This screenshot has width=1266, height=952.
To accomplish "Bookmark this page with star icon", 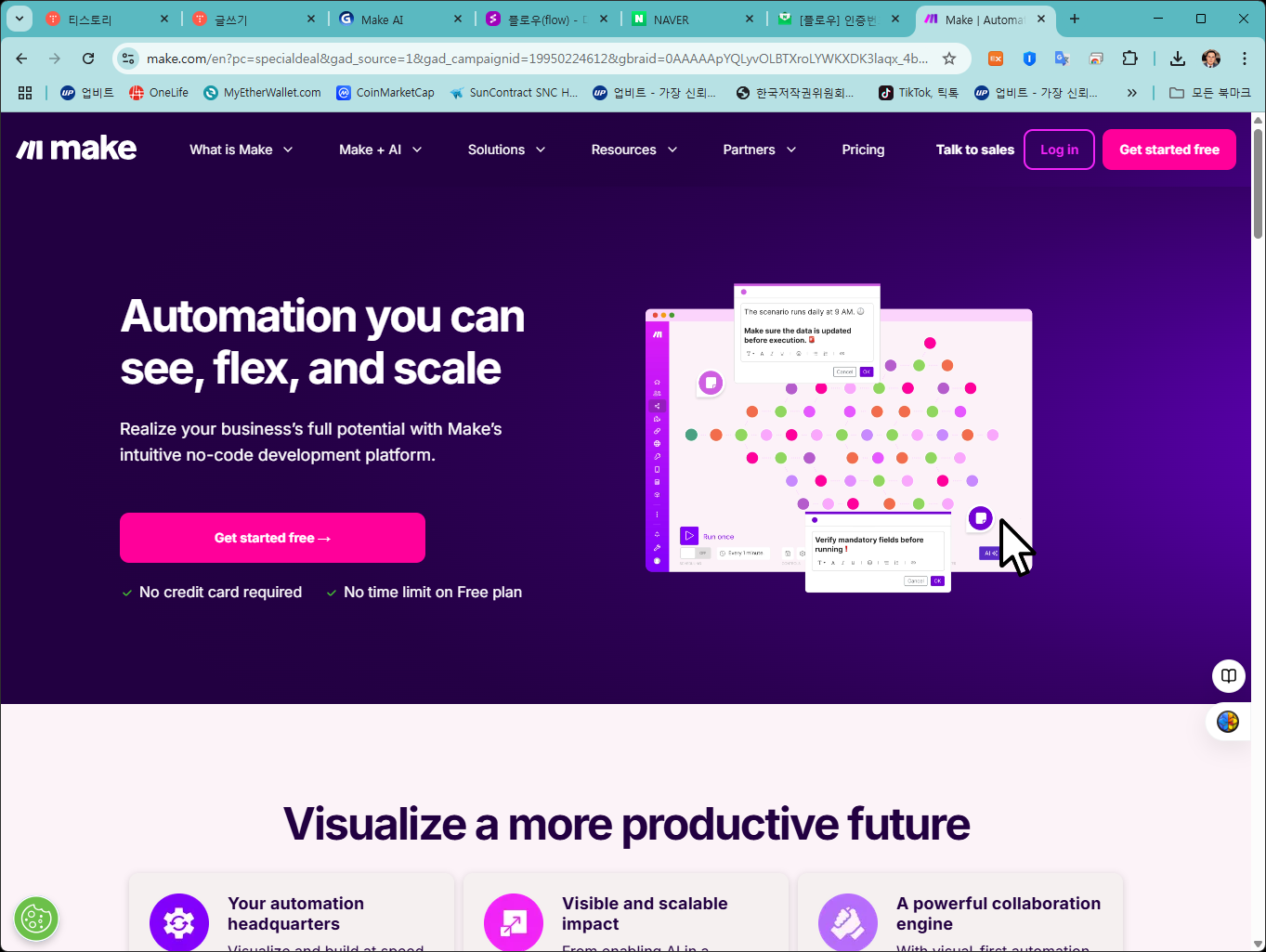I will (949, 59).
